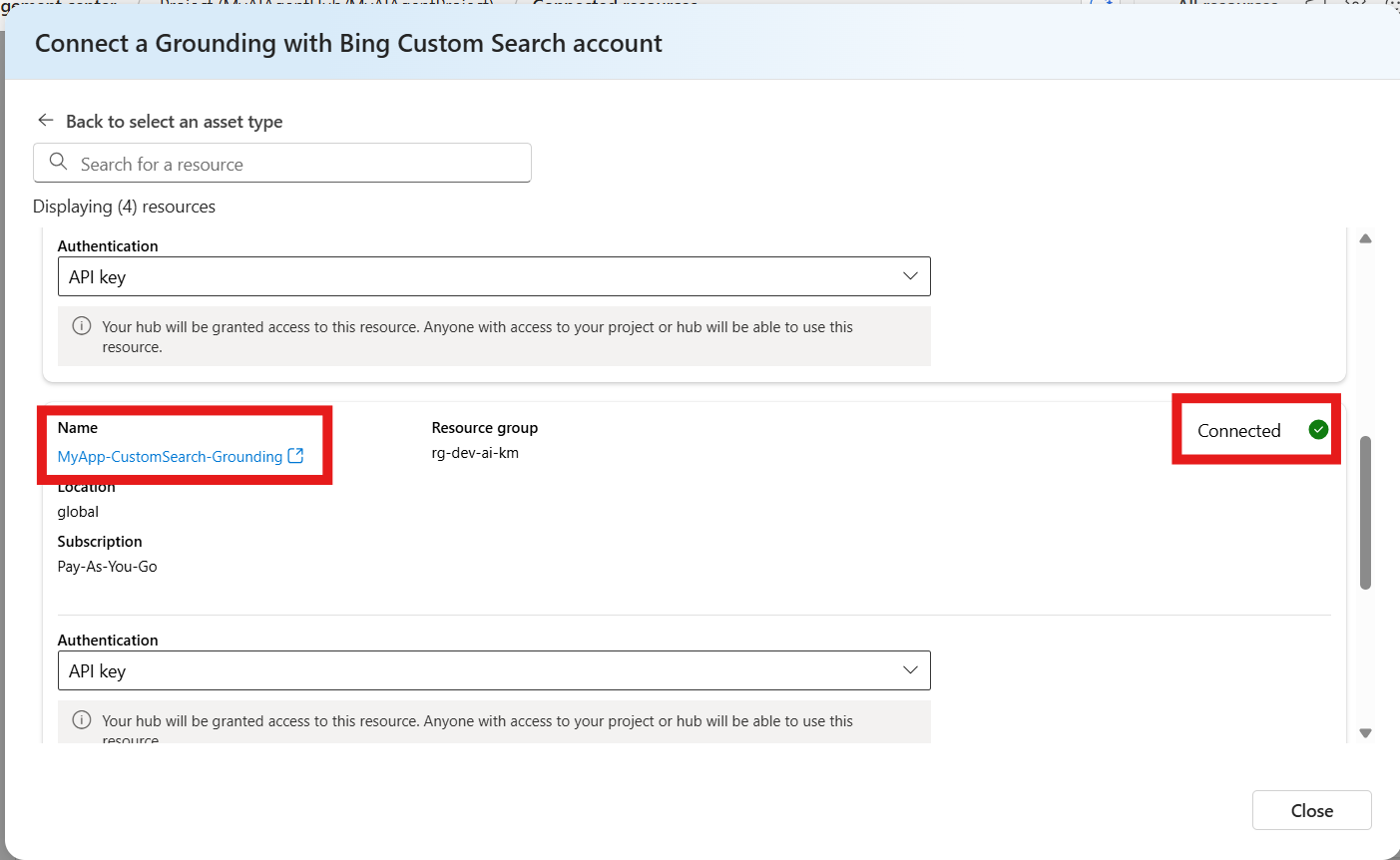
Task: Click the ellipsis icon at top right
Action: (1394, 4)
